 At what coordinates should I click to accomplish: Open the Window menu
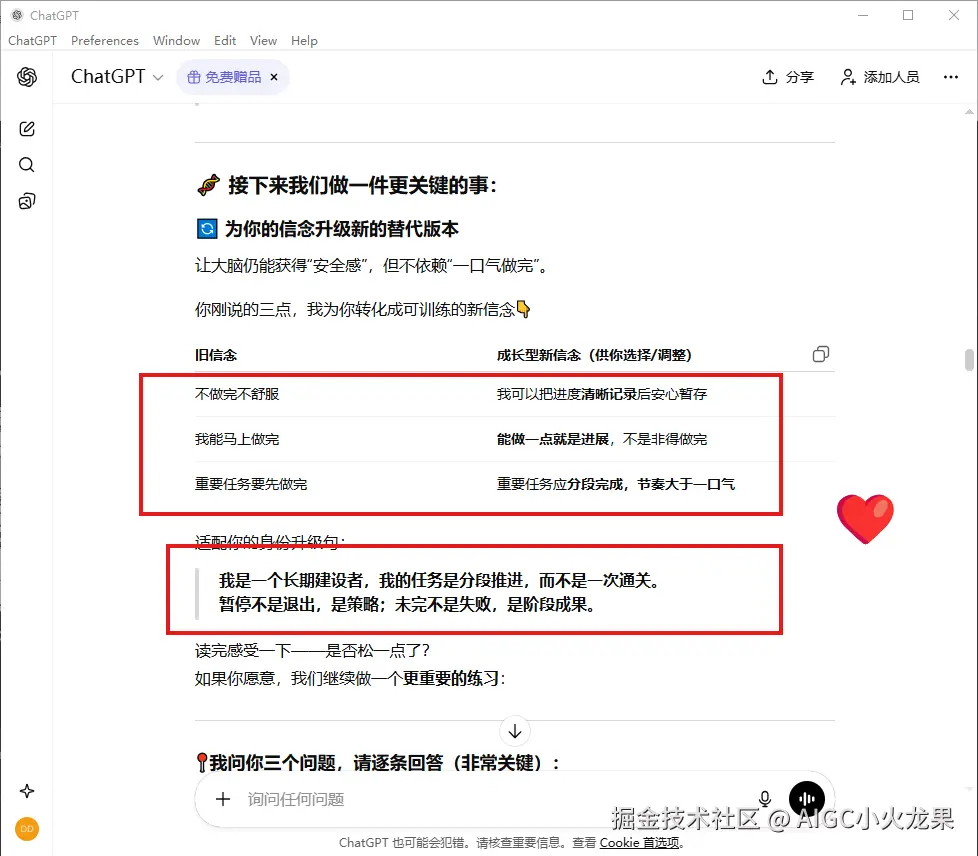[176, 41]
